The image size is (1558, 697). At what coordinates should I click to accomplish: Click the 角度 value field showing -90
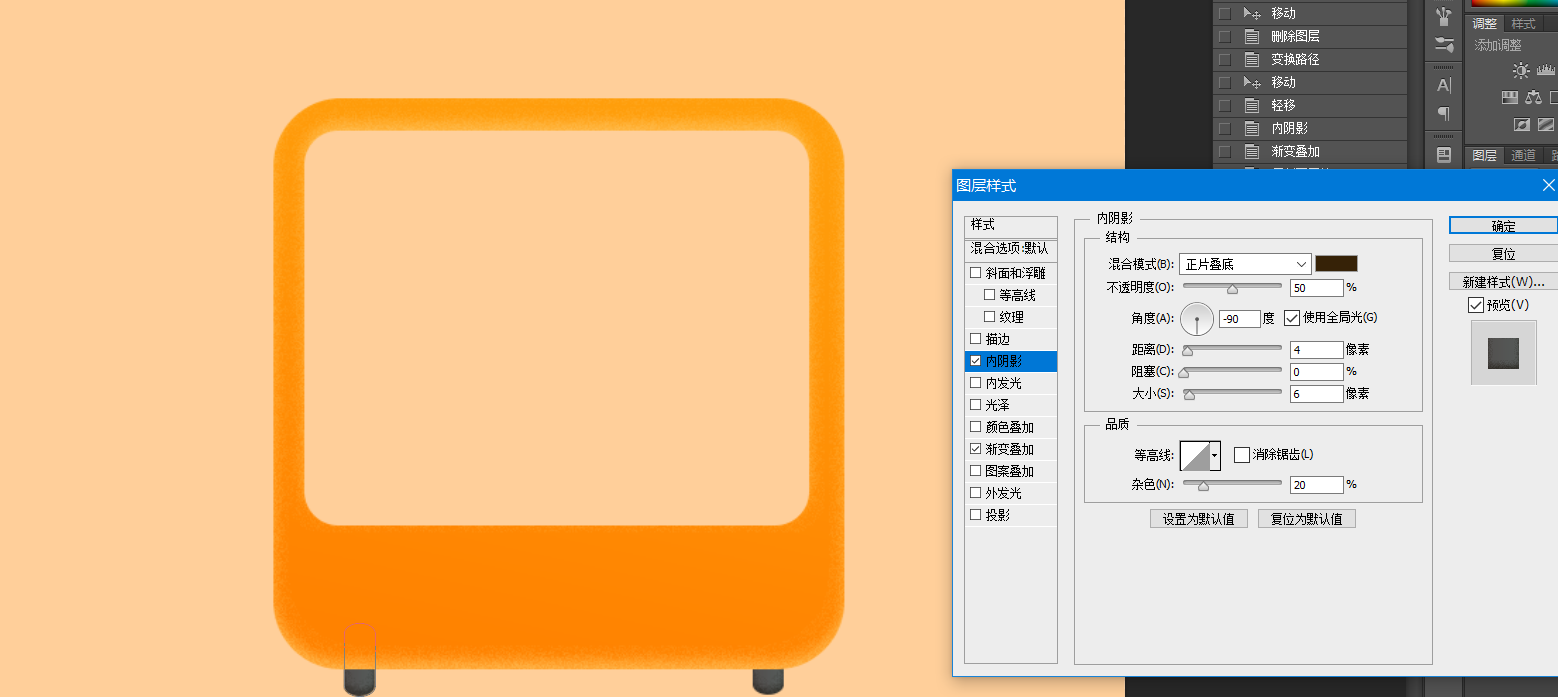[x=1239, y=319]
